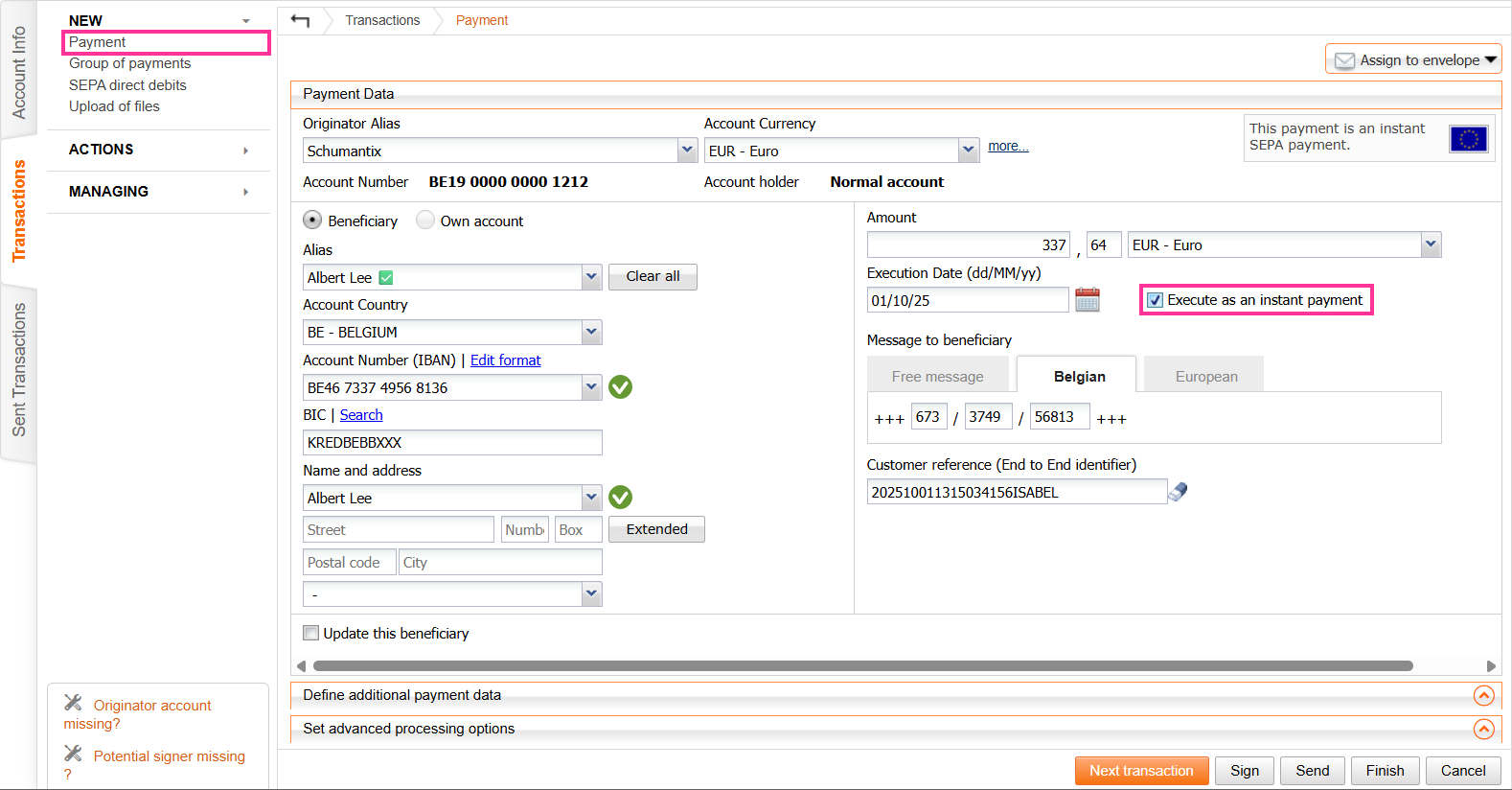Expand Define additional payment data section
The height and width of the screenshot is (790, 1512).
click(x=1483, y=695)
